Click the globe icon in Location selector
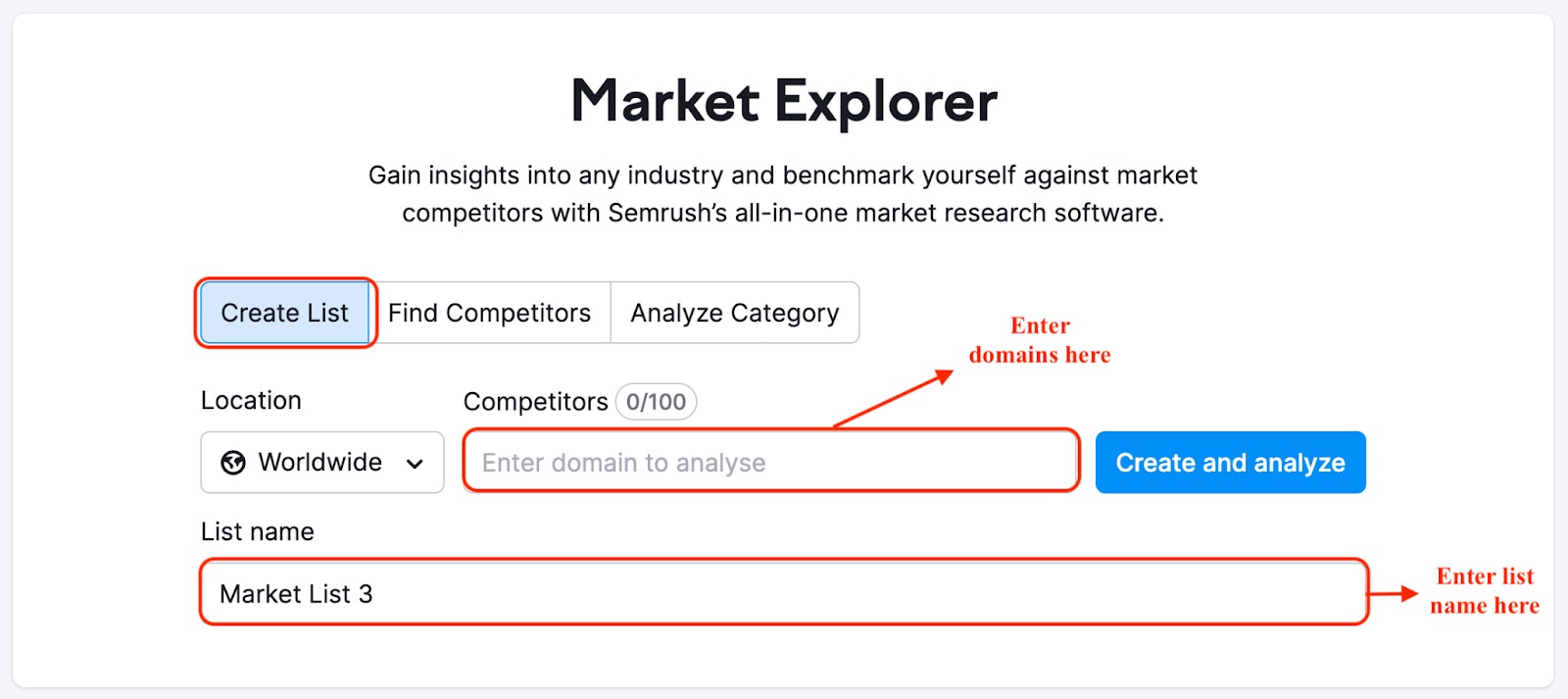 coord(233,463)
